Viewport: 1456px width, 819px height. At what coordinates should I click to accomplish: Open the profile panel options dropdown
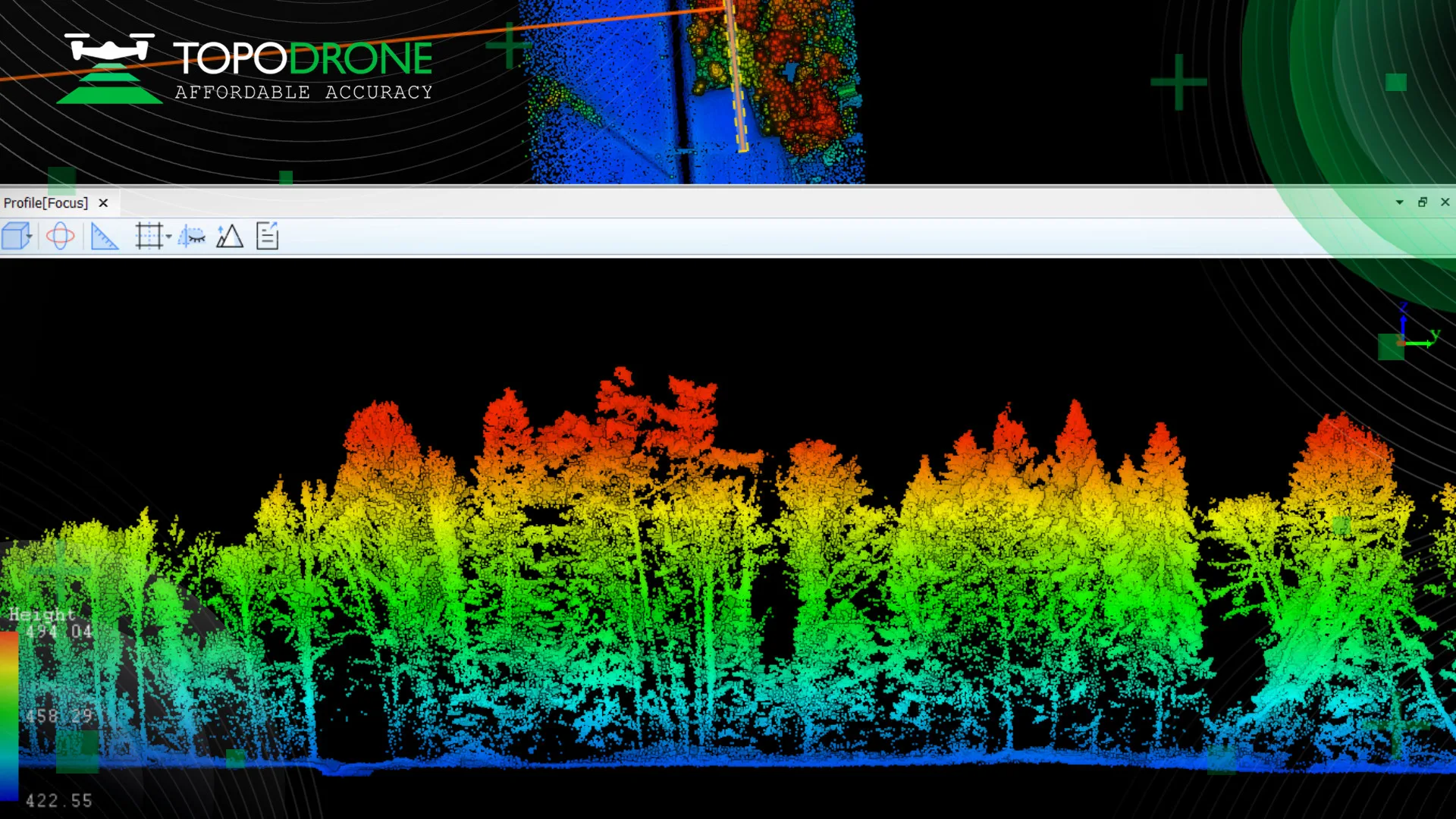point(1400,202)
